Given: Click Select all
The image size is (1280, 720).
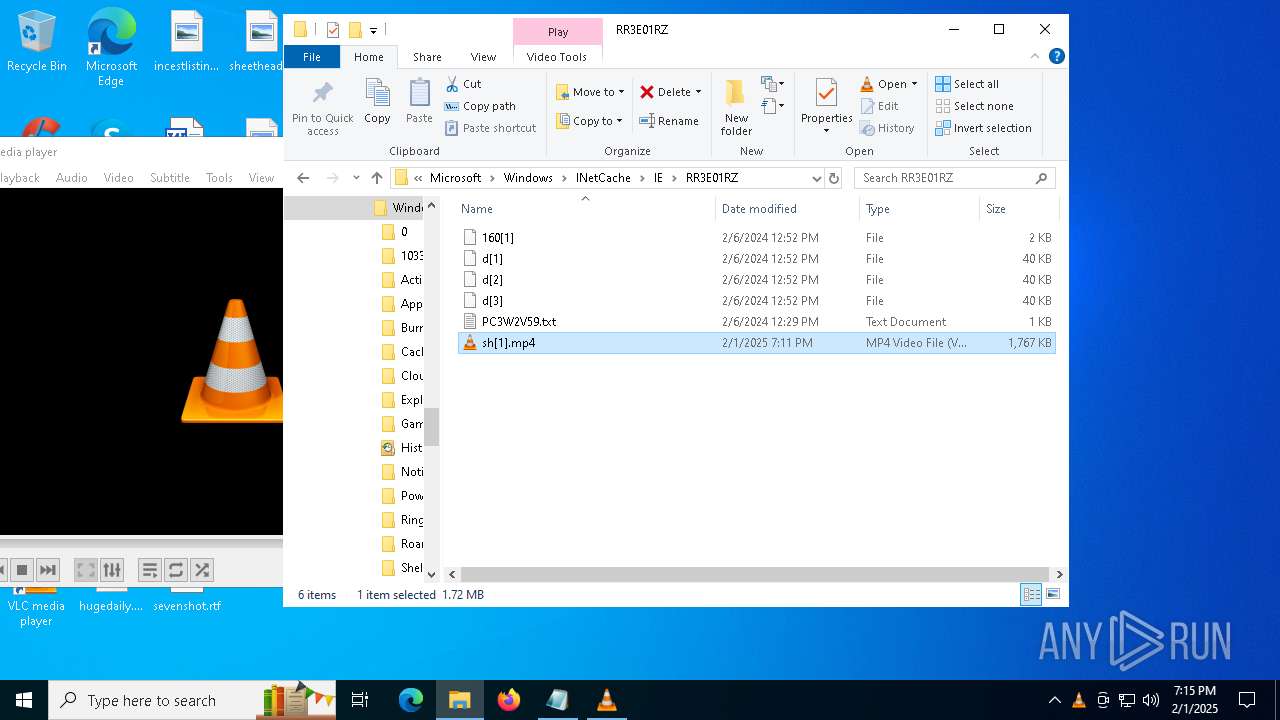Looking at the screenshot, I should point(967,84).
